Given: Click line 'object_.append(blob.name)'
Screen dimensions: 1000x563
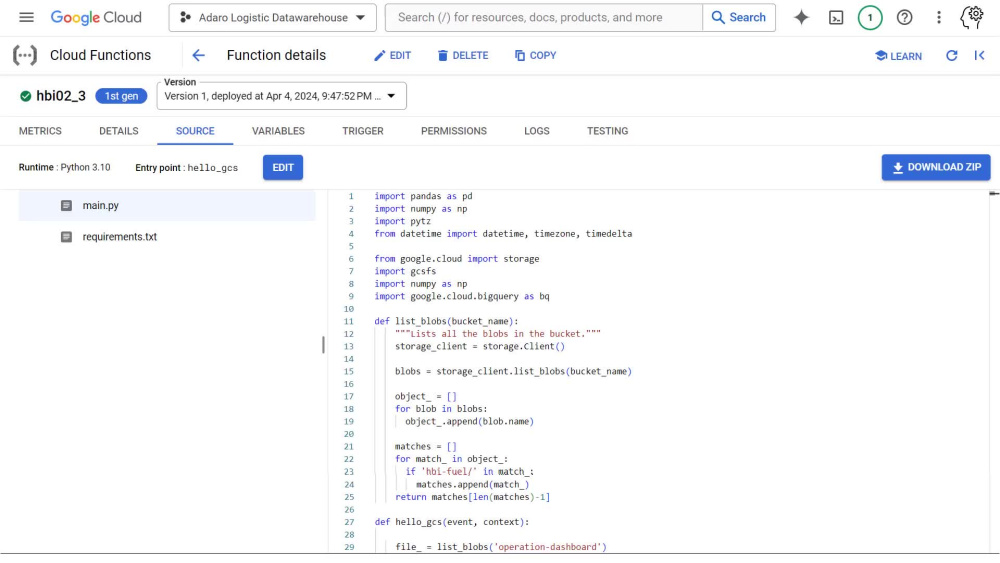Looking at the screenshot, I should [469, 421].
